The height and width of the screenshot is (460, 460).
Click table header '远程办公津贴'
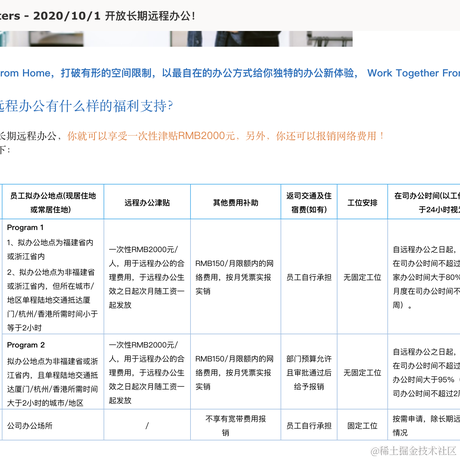pyautogui.click(x=147, y=202)
